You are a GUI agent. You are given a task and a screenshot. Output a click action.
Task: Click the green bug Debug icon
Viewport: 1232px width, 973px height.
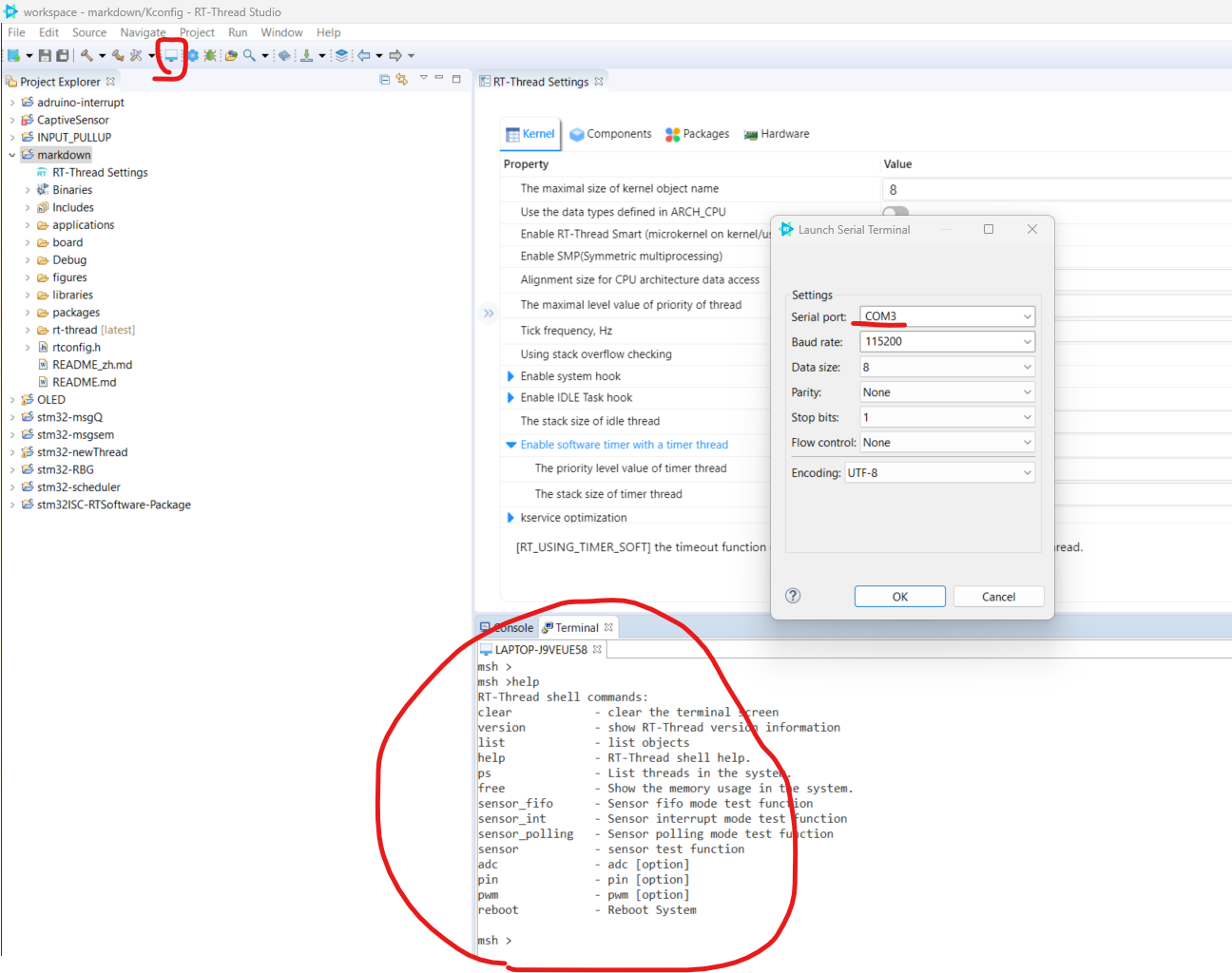tap(210, 56)
